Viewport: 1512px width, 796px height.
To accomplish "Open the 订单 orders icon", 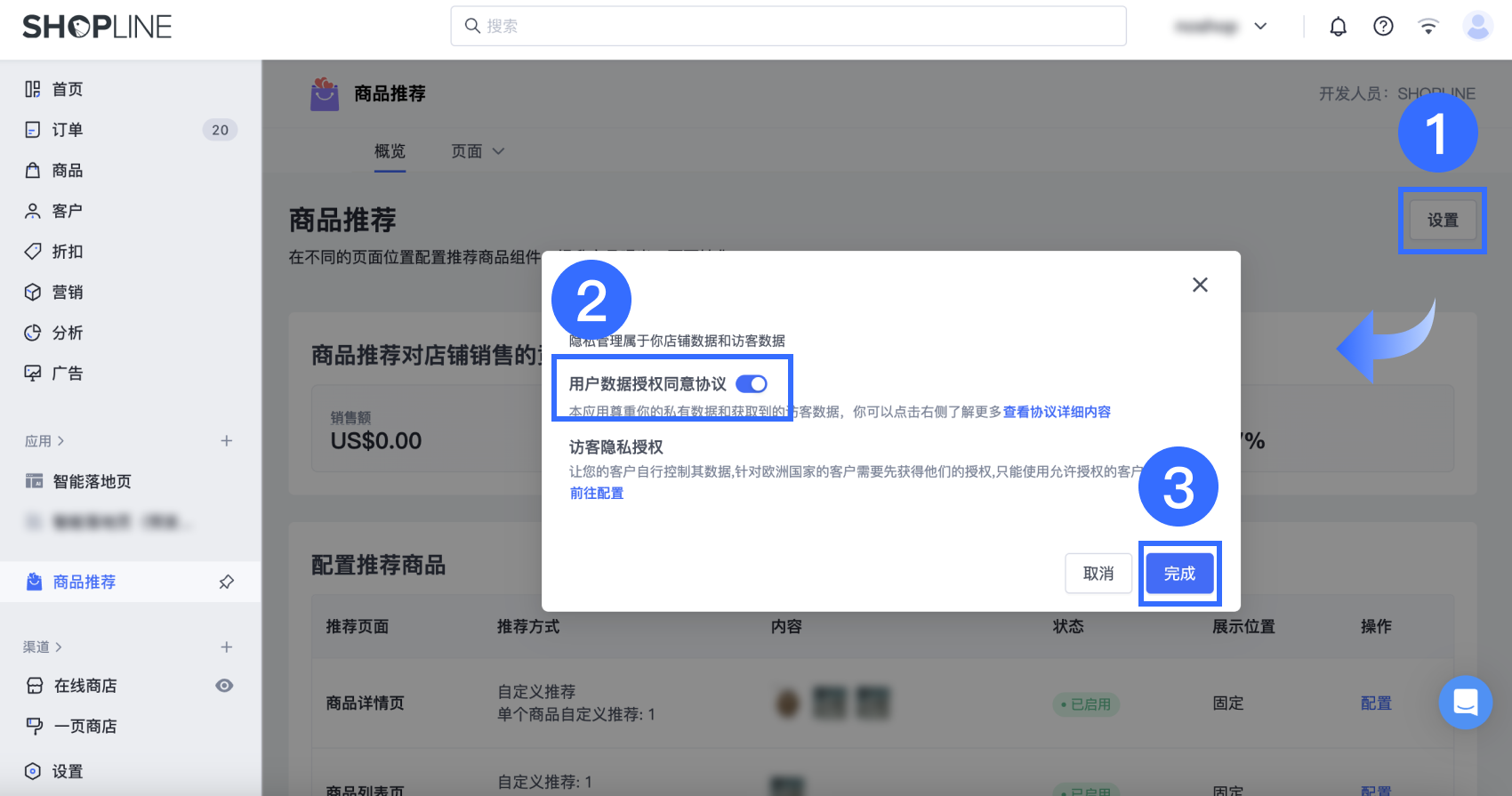I will 33,130.
